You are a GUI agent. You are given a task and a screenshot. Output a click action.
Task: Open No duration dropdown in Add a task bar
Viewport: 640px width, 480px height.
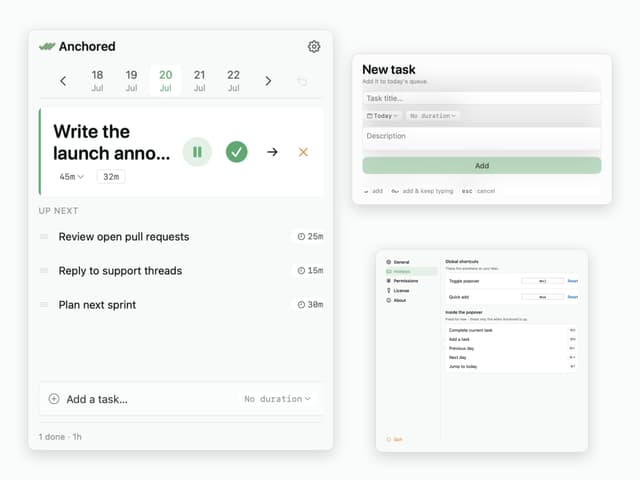[x=278, y=399]
